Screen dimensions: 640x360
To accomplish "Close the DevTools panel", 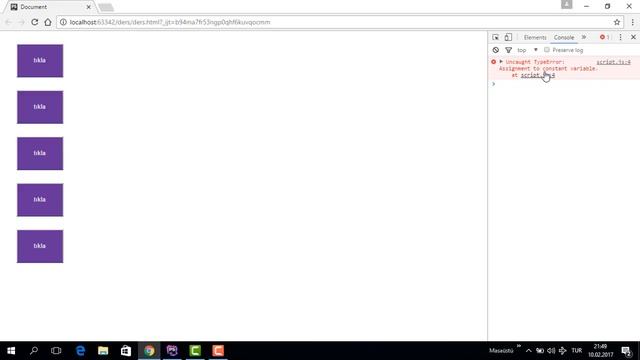I will point(633,37).
